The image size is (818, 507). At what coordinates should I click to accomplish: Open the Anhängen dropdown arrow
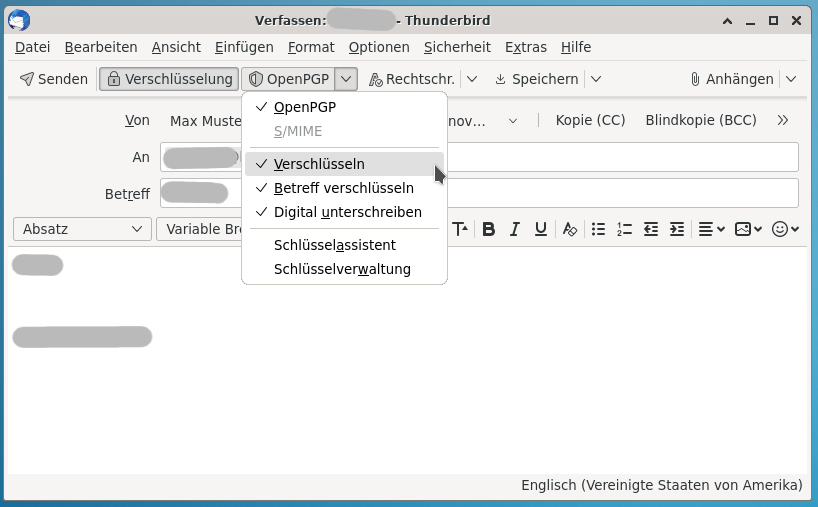tap(791, 79)
